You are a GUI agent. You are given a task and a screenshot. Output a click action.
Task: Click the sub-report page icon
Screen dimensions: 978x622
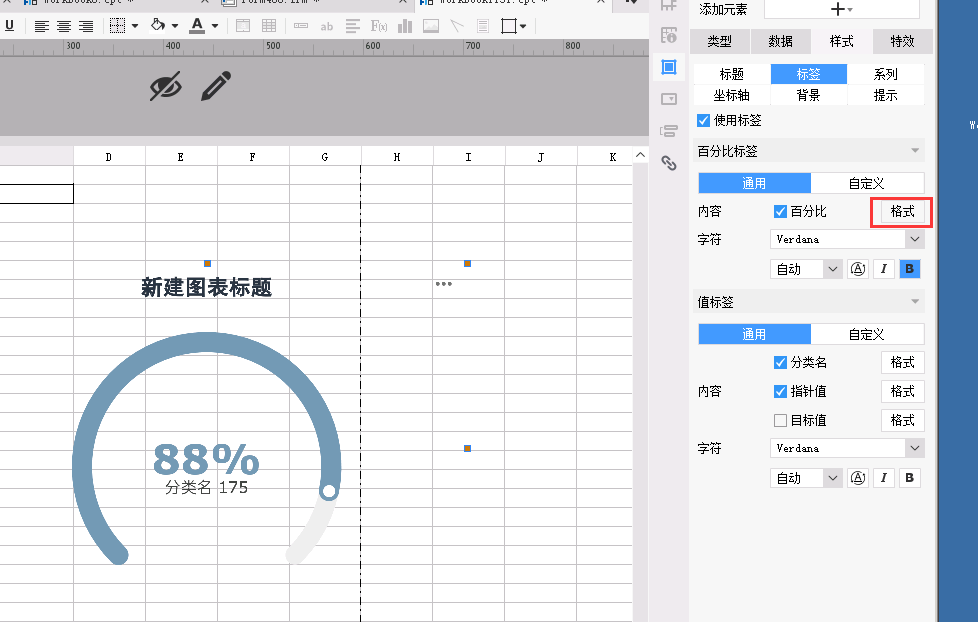(483, 26)
